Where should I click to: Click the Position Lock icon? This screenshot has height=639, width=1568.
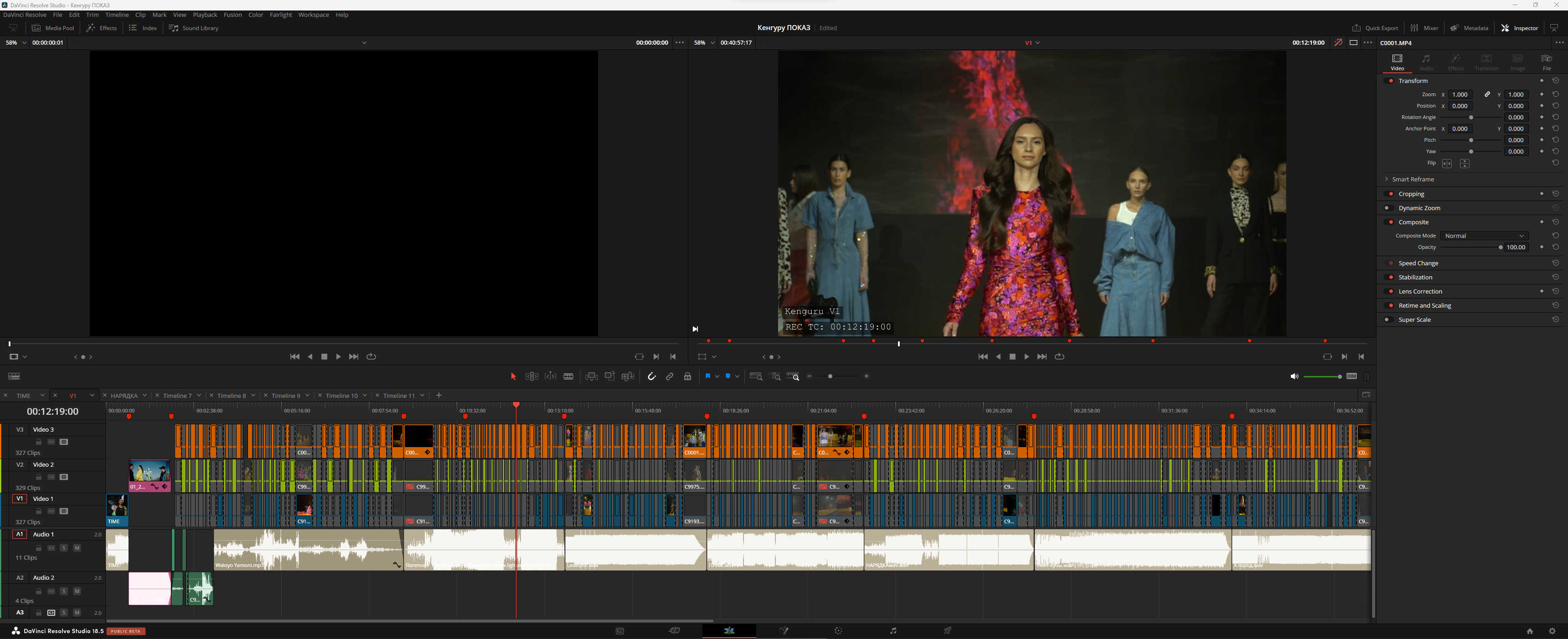coord(687,377)
